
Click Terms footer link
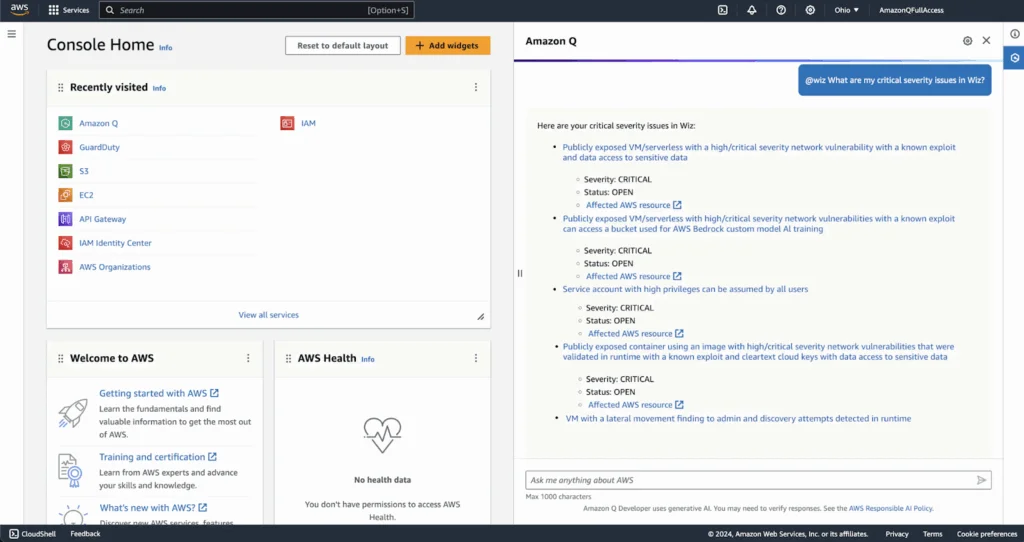(933, 534)
